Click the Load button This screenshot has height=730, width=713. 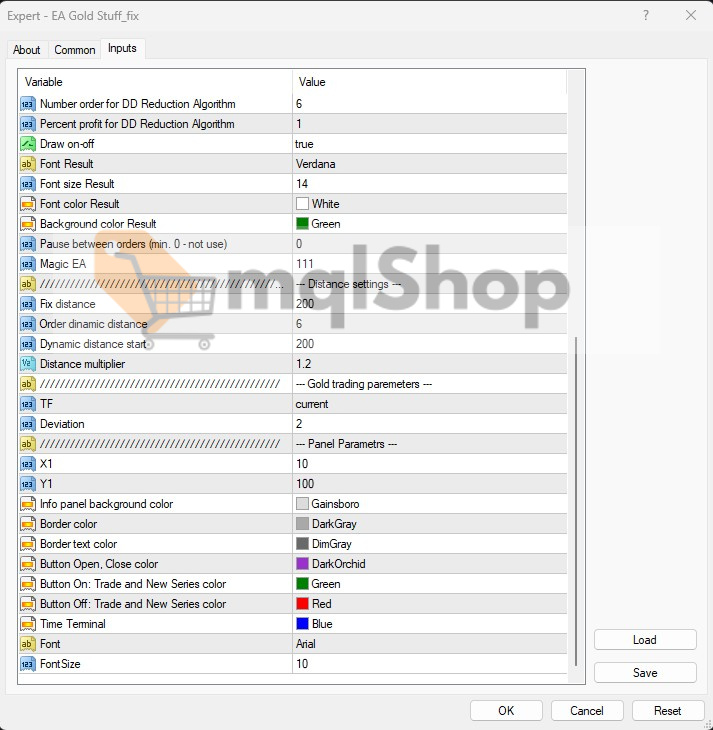(645, 640)
